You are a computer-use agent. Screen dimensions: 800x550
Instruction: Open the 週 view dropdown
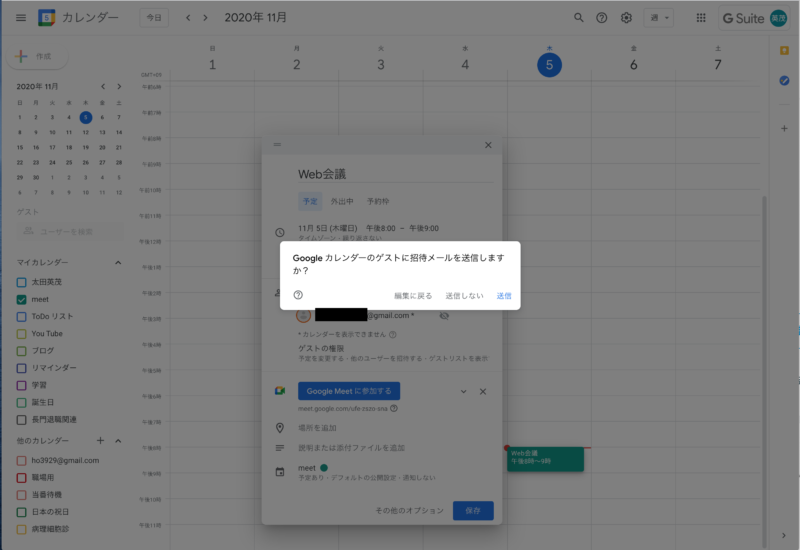click(659, 18)
